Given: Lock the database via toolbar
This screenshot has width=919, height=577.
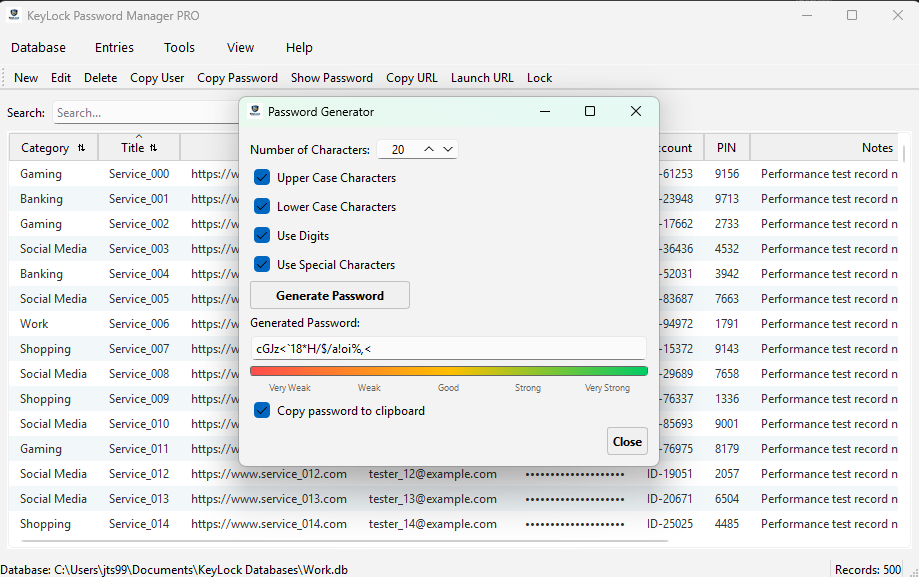Looking at the screenshot, I should click(x=539, y=78).
